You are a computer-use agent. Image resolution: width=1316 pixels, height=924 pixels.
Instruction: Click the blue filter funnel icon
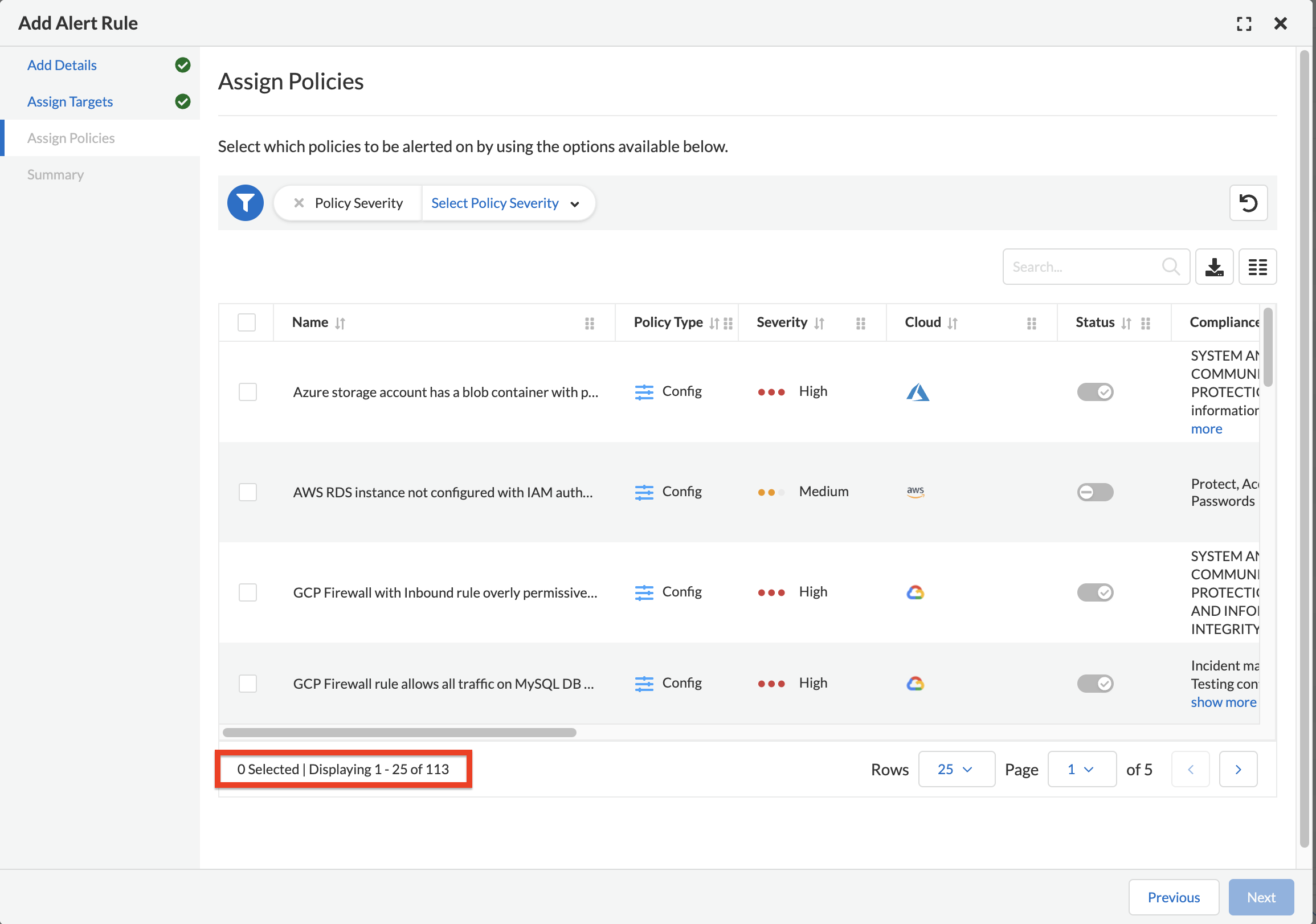[x=246, y=203]
